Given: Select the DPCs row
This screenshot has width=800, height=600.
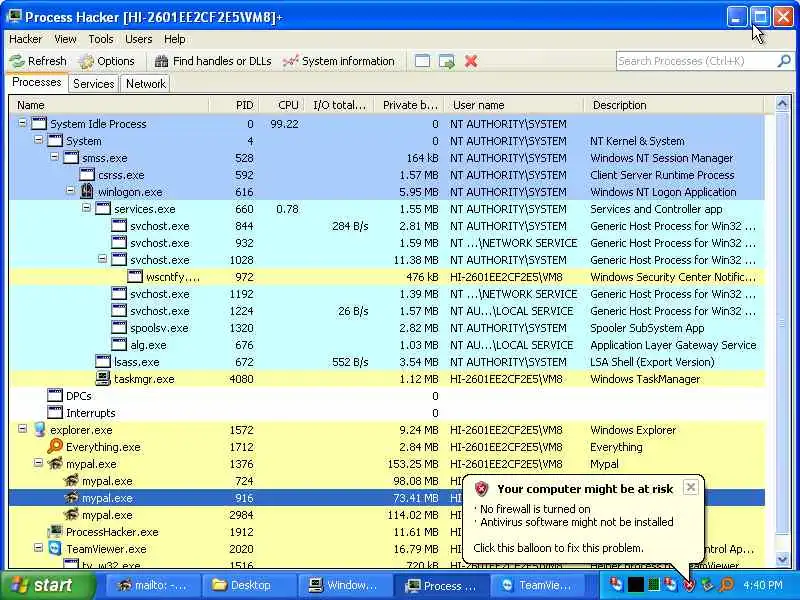Looking at the screenshot, I should [x=386, y=396].
